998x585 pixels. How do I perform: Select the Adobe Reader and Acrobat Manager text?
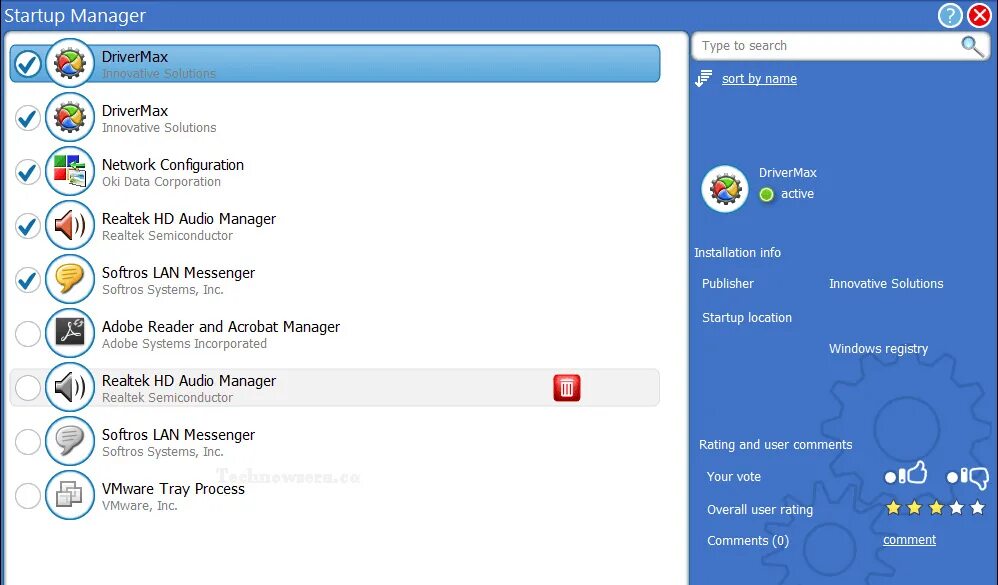221,327
